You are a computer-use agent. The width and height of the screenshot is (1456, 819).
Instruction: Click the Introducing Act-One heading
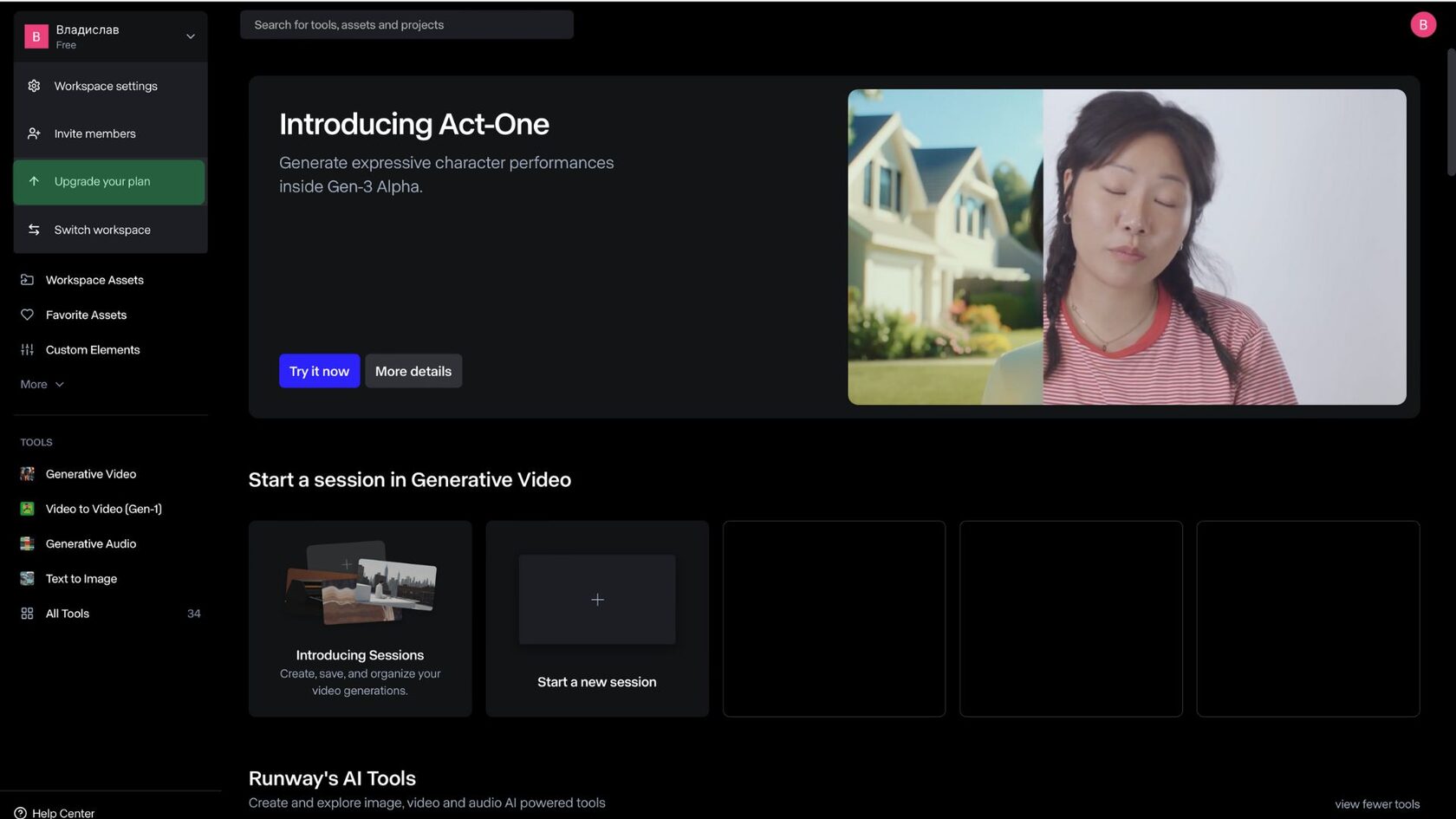click(414, 124)
